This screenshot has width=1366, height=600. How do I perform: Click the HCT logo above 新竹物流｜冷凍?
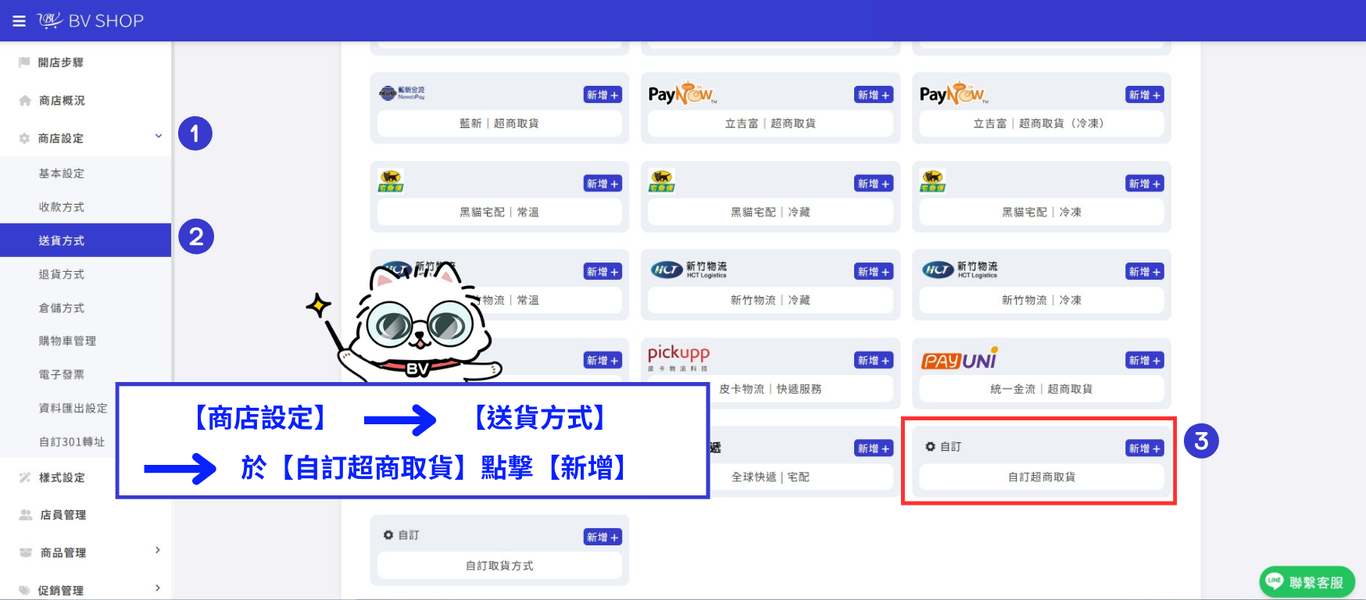[960, 270]
